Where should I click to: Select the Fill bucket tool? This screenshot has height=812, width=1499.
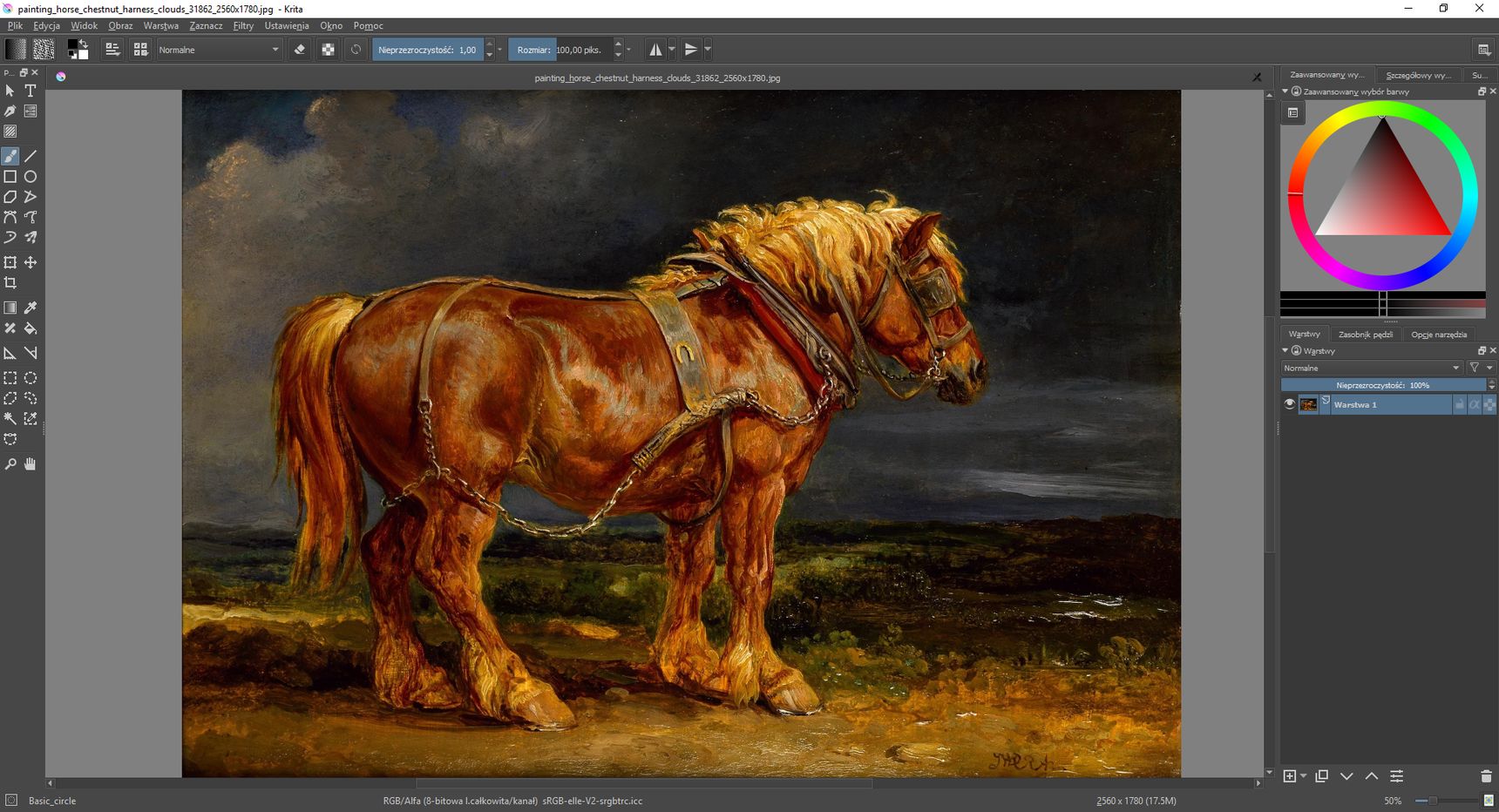pos(31,328)
